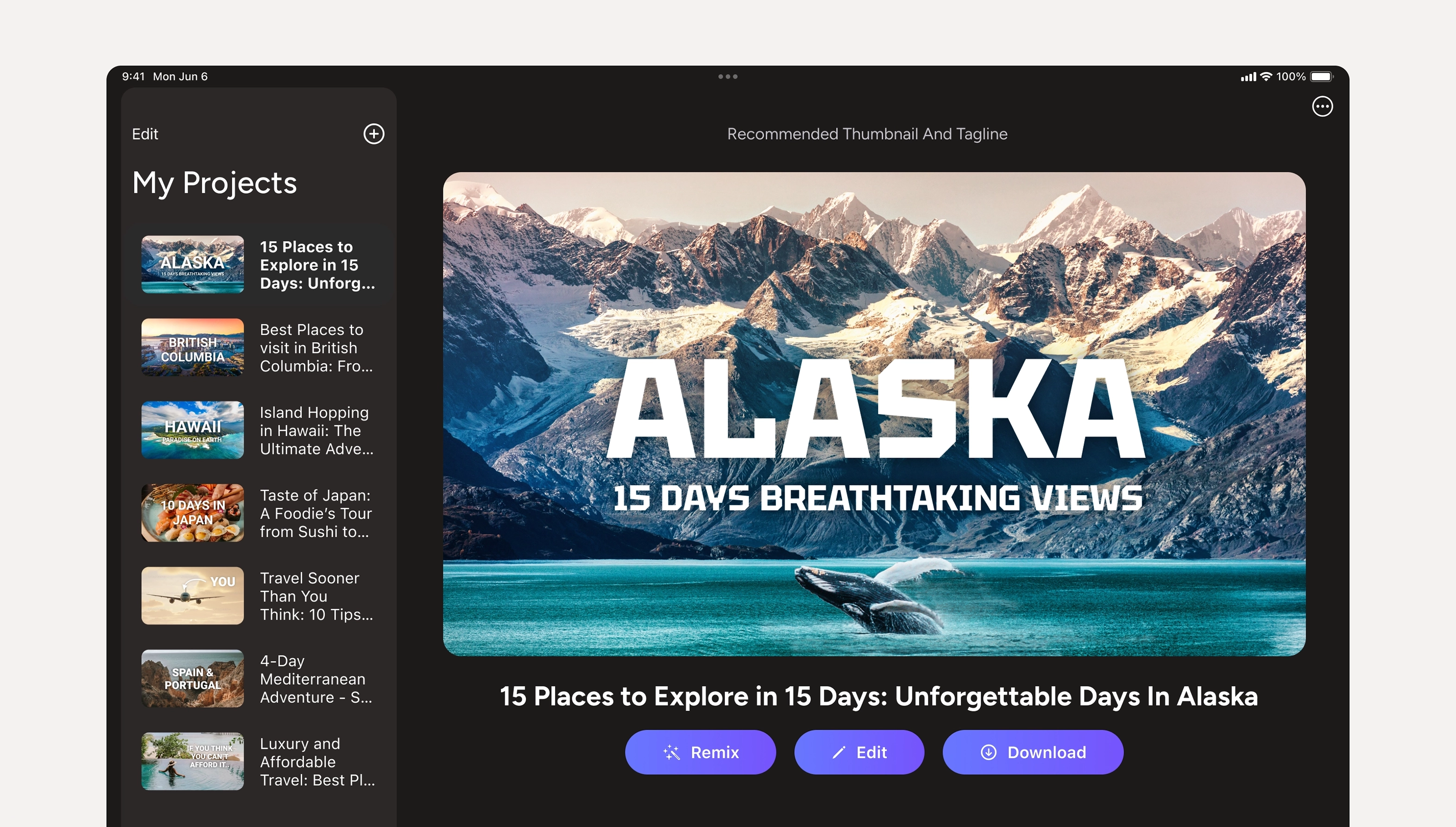Select Island Hopping in Hawaii project
Image resolution: width=1456 pixels, height=827 pixels.
258,431
